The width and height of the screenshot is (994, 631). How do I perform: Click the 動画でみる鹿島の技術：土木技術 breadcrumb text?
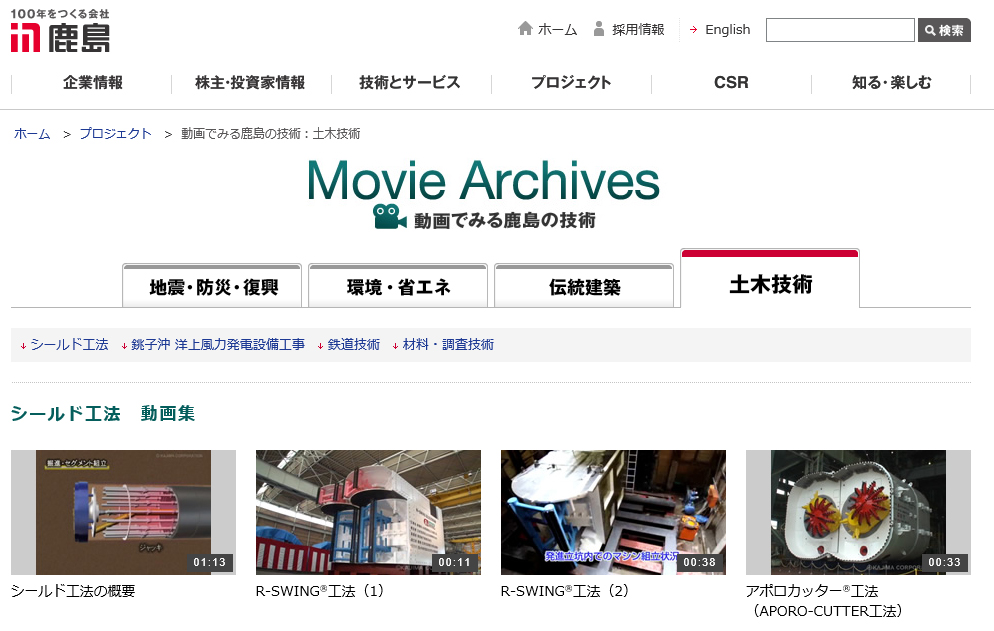tap(271, 134)
